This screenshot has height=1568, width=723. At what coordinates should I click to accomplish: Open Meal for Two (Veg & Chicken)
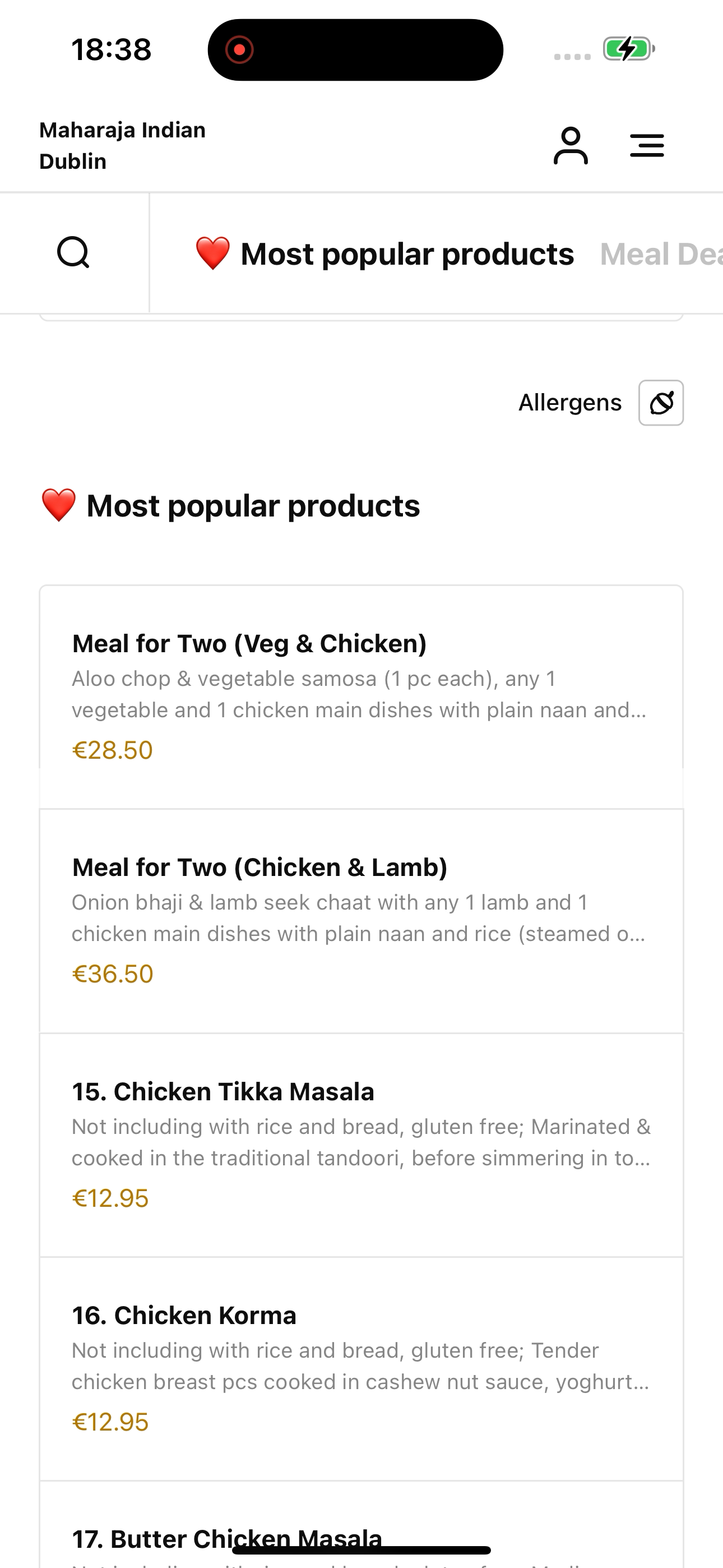(361, 697)
